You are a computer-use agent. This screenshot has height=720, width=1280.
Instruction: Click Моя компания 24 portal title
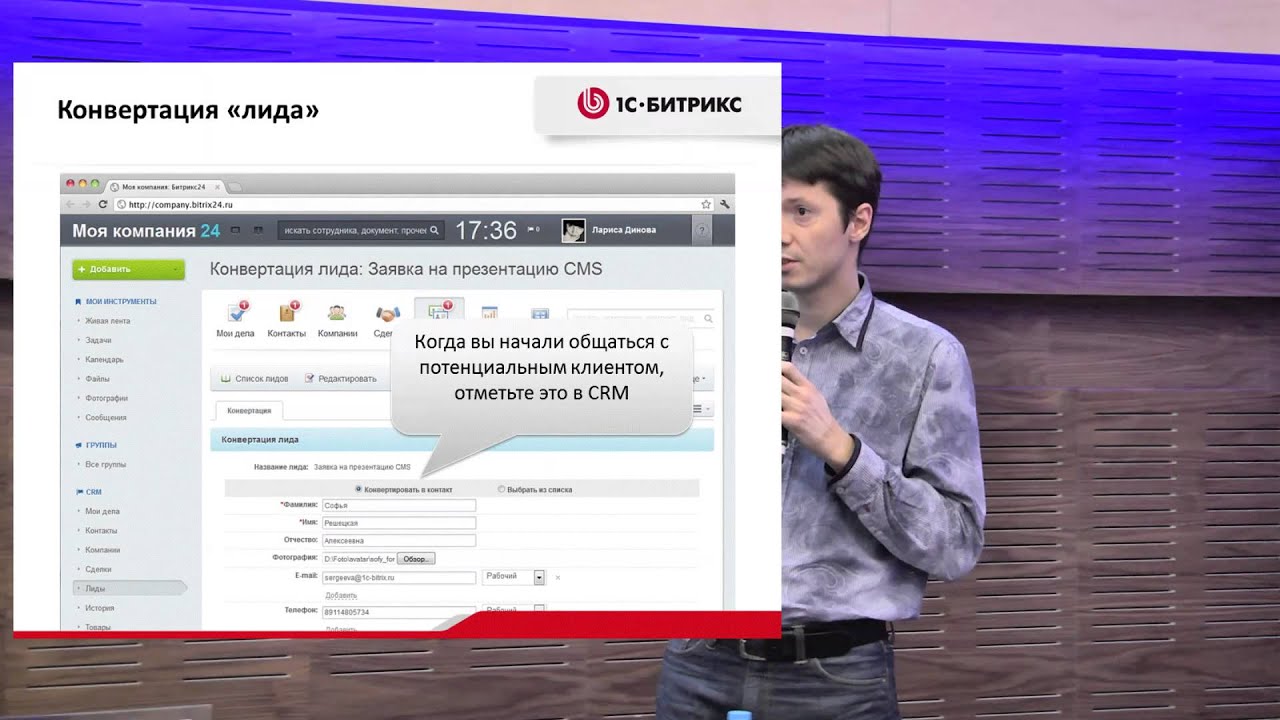click(x=146, y=231)
